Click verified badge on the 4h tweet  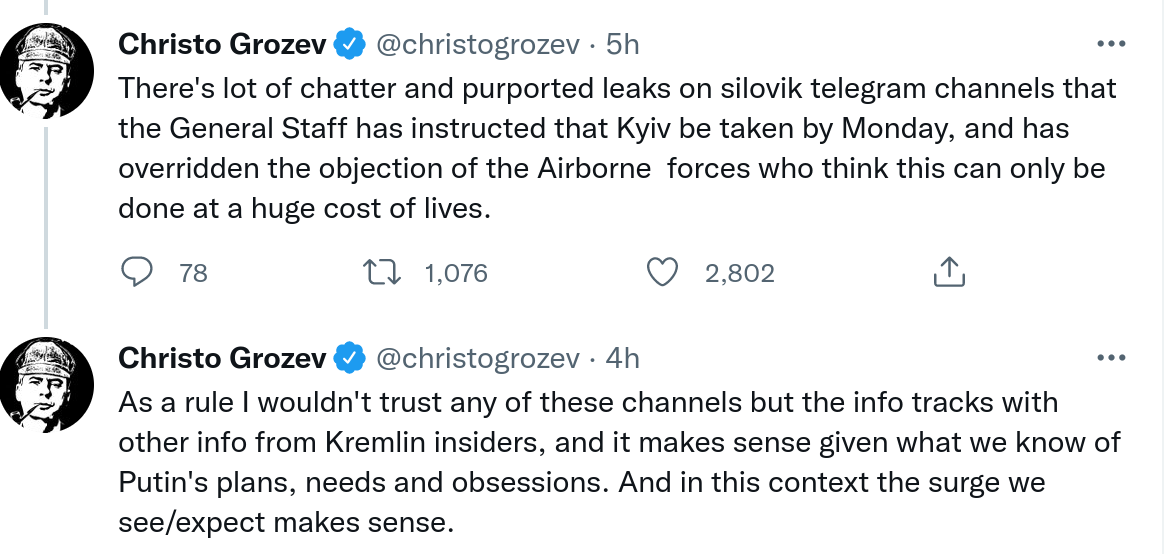348,358
